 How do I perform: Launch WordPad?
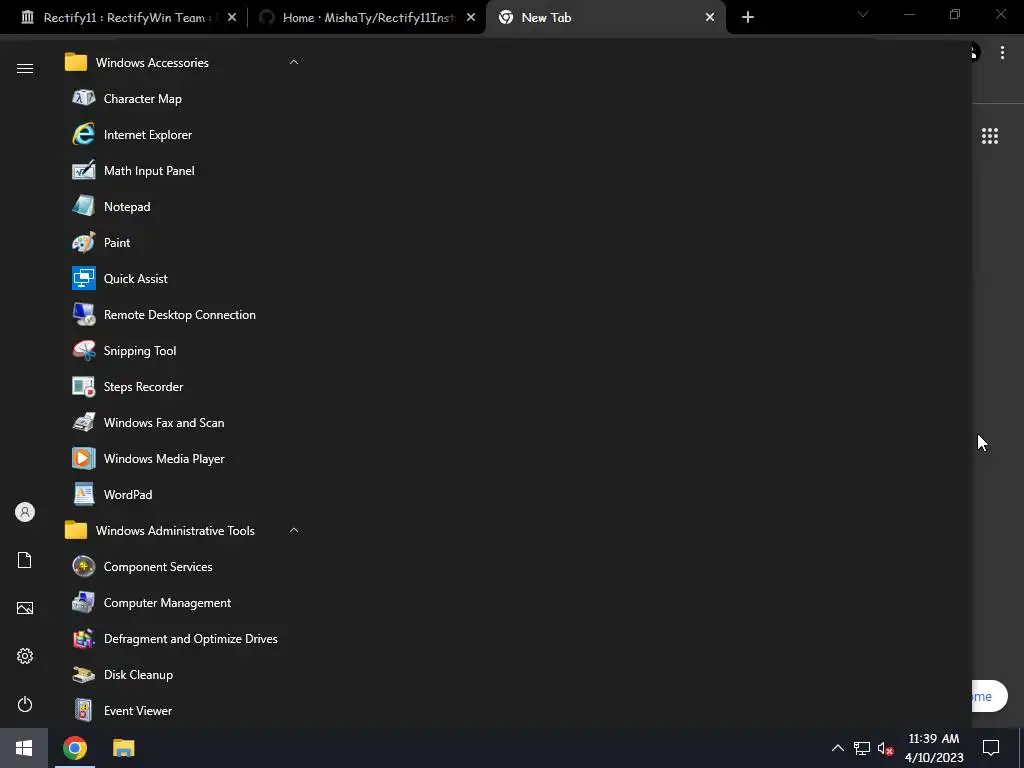183,494
